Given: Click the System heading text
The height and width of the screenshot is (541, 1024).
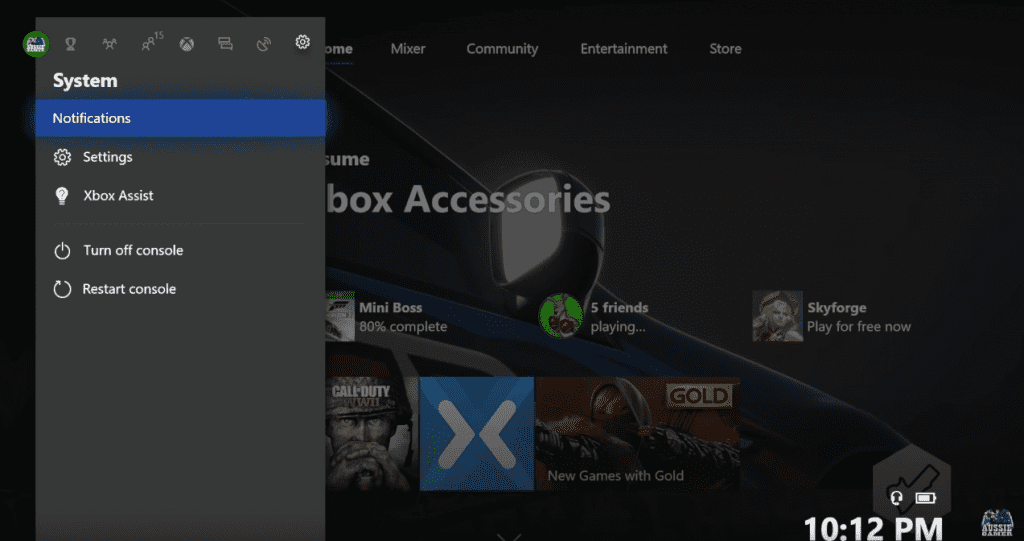Looking at the screenshot, I should [x=85, y=81].
